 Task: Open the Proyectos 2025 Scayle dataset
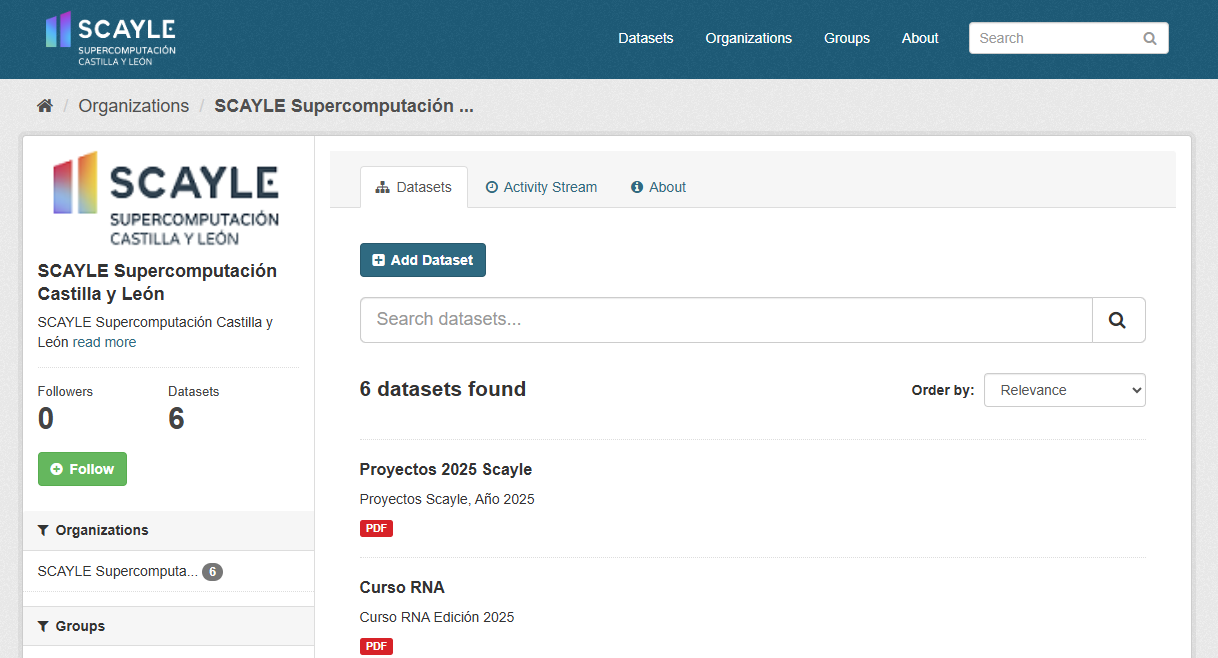coord(445,469)
